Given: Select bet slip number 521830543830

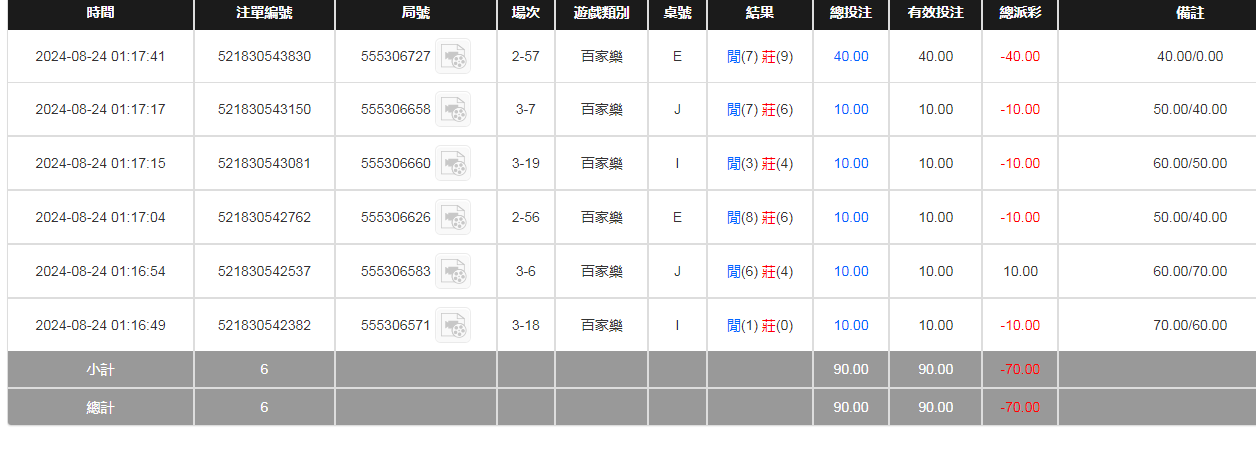Looking at the screenshot, I should [x=264, y=57].
